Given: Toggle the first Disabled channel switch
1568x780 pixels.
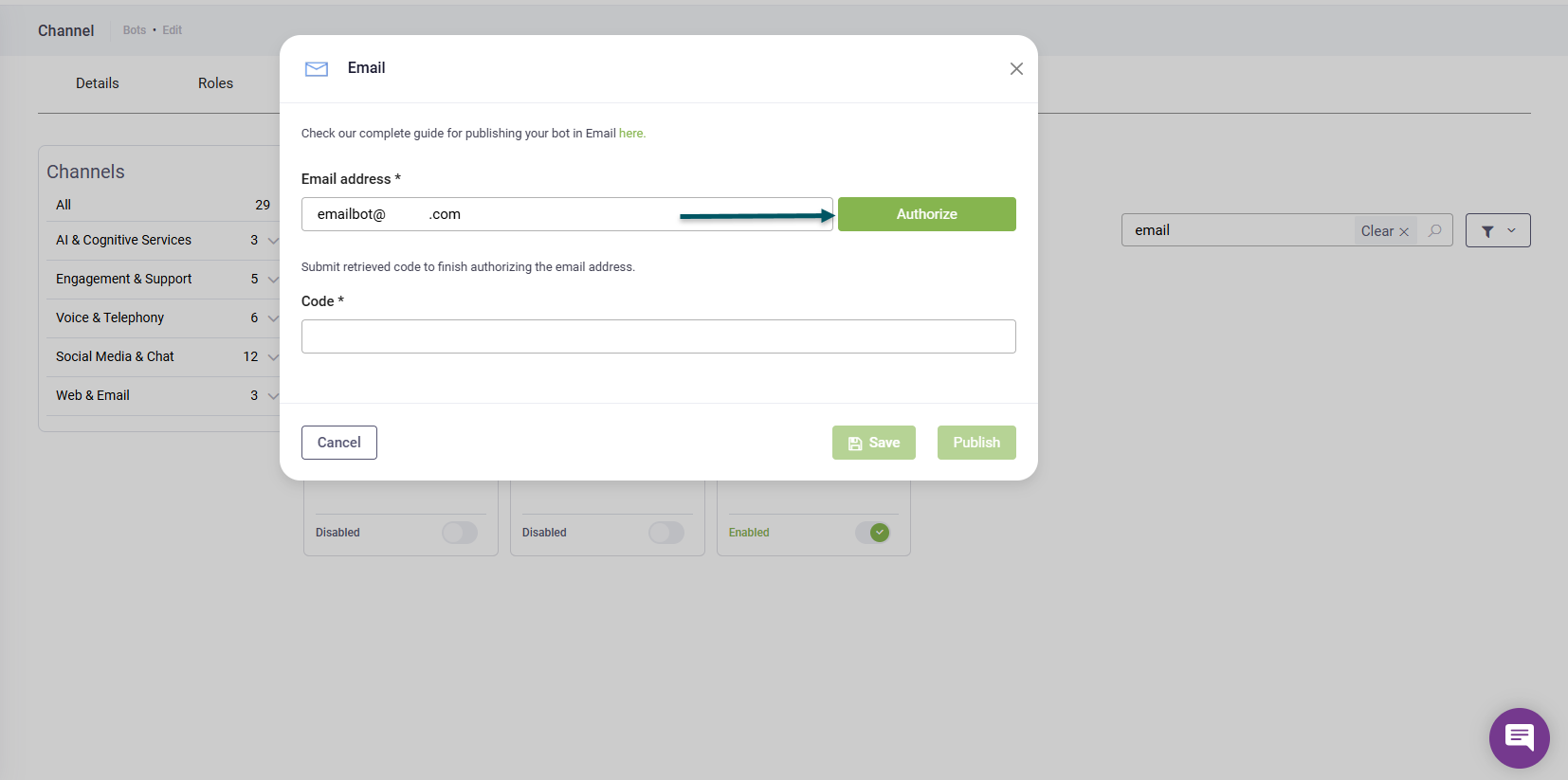Looking at the screenshot, I should click(x=460, y=533).
